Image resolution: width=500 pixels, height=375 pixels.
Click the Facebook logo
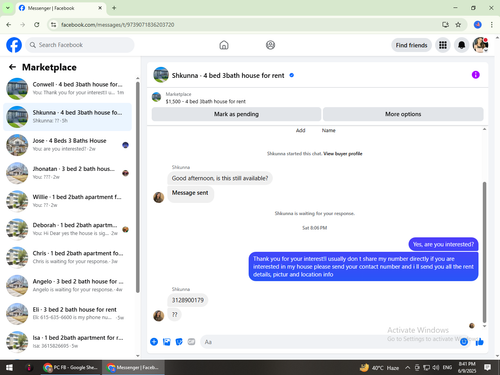pos(14,45)
